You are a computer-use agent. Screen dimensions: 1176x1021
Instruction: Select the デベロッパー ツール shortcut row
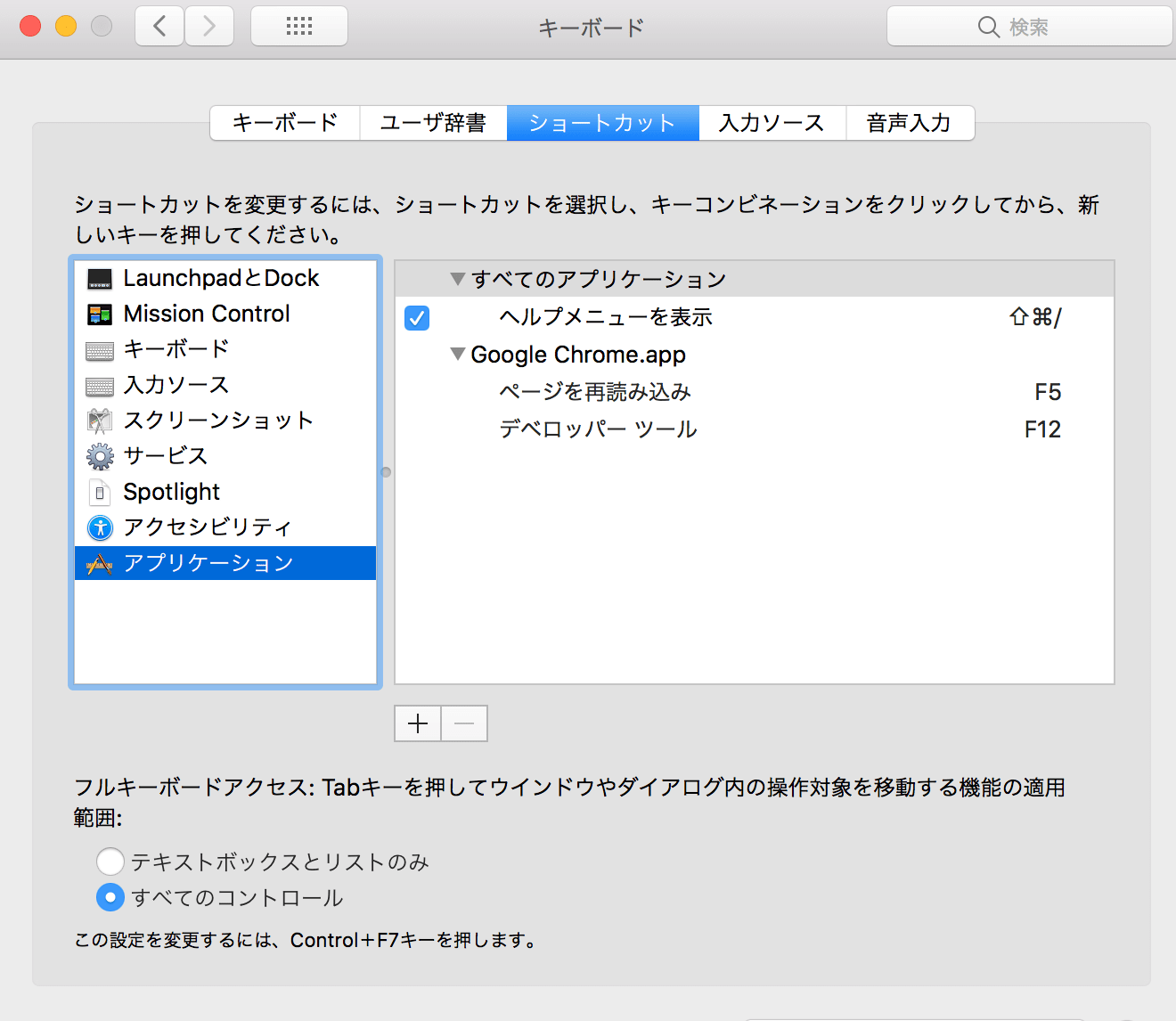coord(755,429)
